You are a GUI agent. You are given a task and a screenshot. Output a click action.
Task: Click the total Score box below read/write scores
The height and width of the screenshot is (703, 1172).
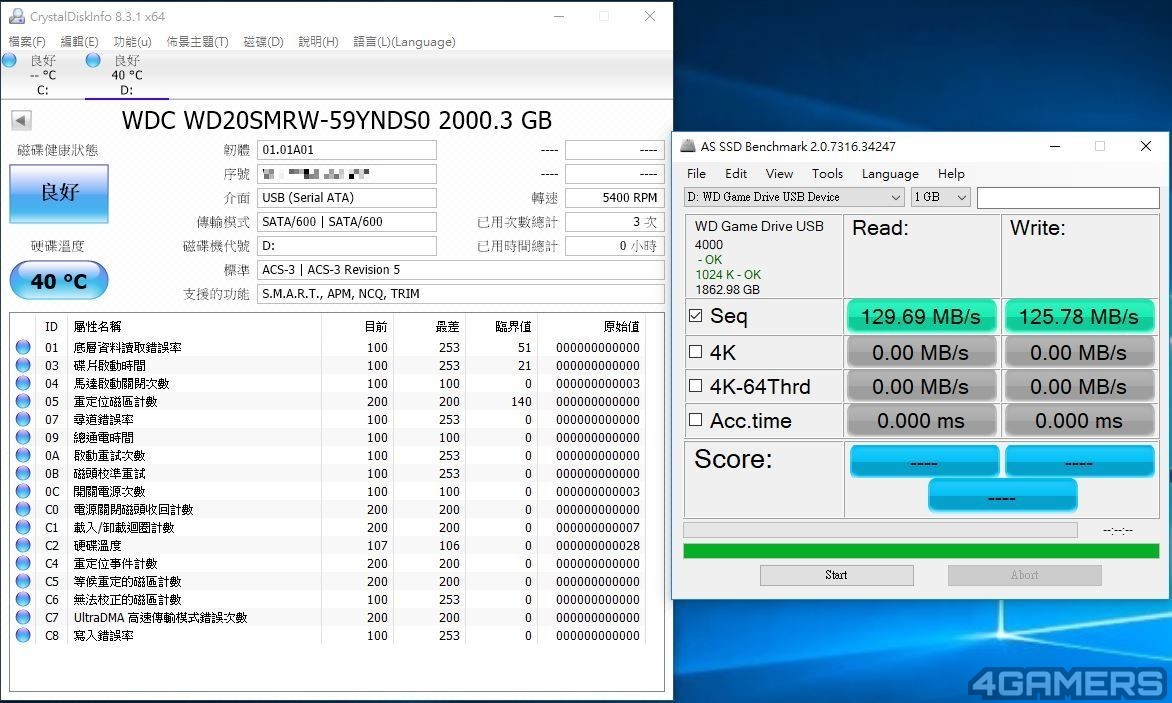click(1002, 495)
